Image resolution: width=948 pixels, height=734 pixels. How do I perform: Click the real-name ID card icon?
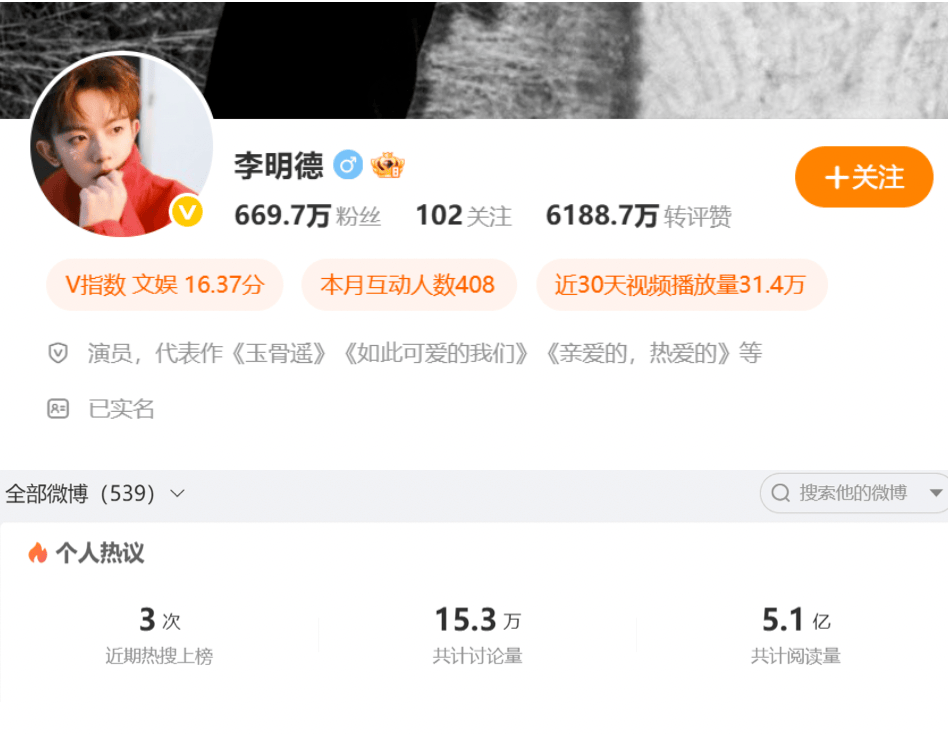pyautogui.click(x=58, y=409)
